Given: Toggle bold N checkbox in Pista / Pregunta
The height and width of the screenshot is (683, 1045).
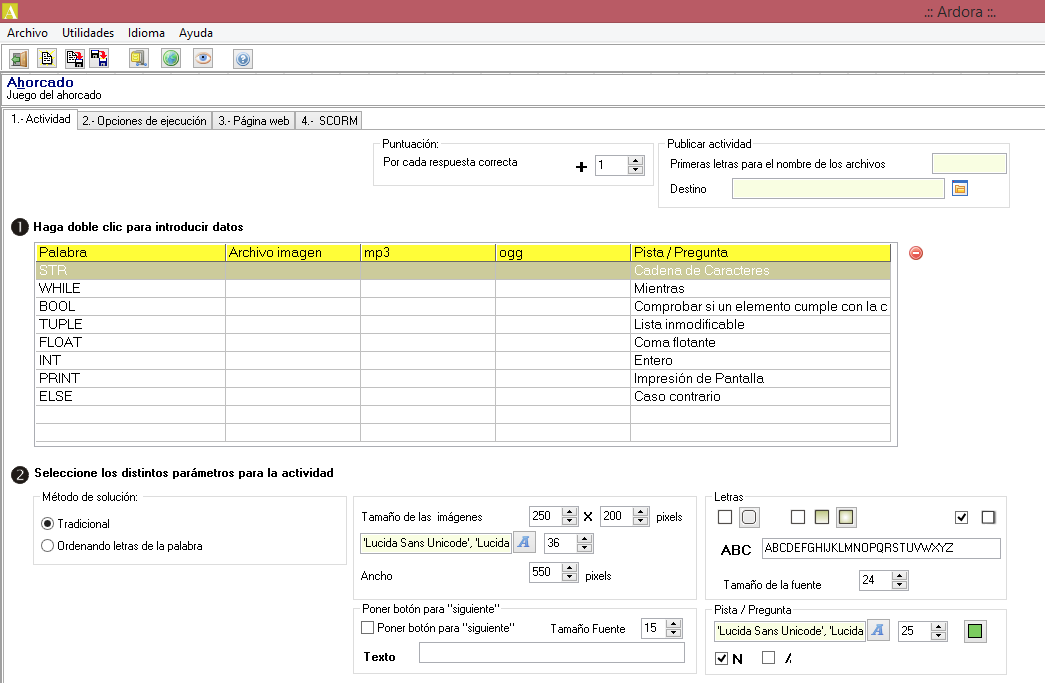Looking at the screenshot, I should coord(721,658).
